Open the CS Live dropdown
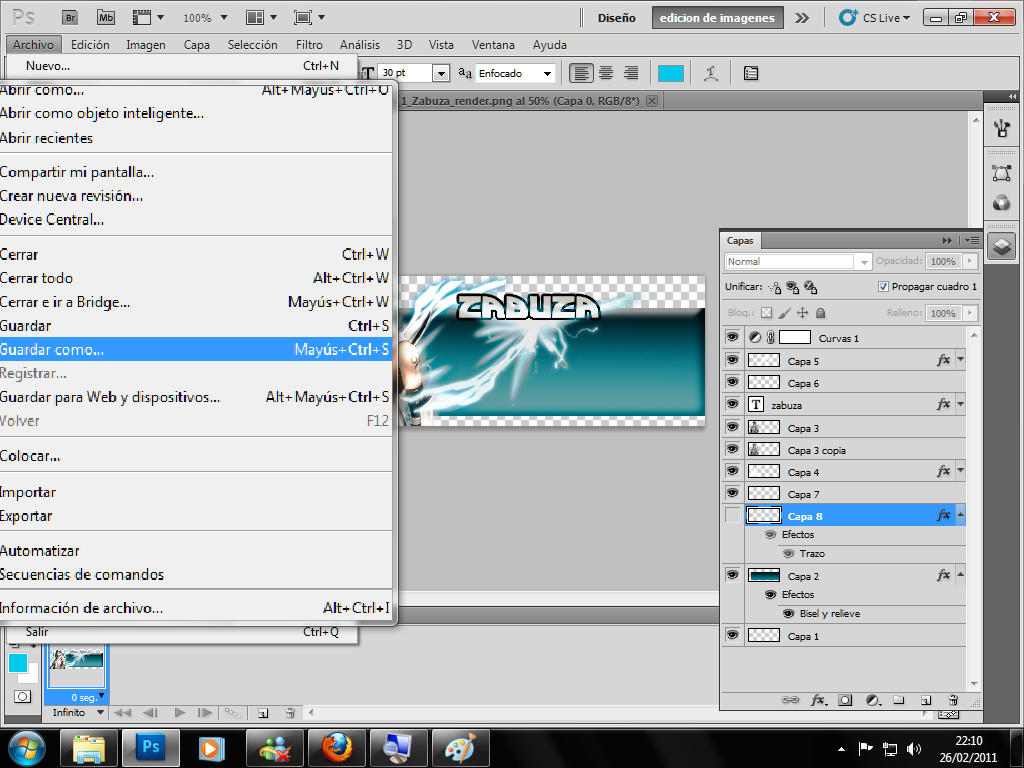Image resolution: width=1024 pixels, height=768 pixels. [x=875, y=18]
